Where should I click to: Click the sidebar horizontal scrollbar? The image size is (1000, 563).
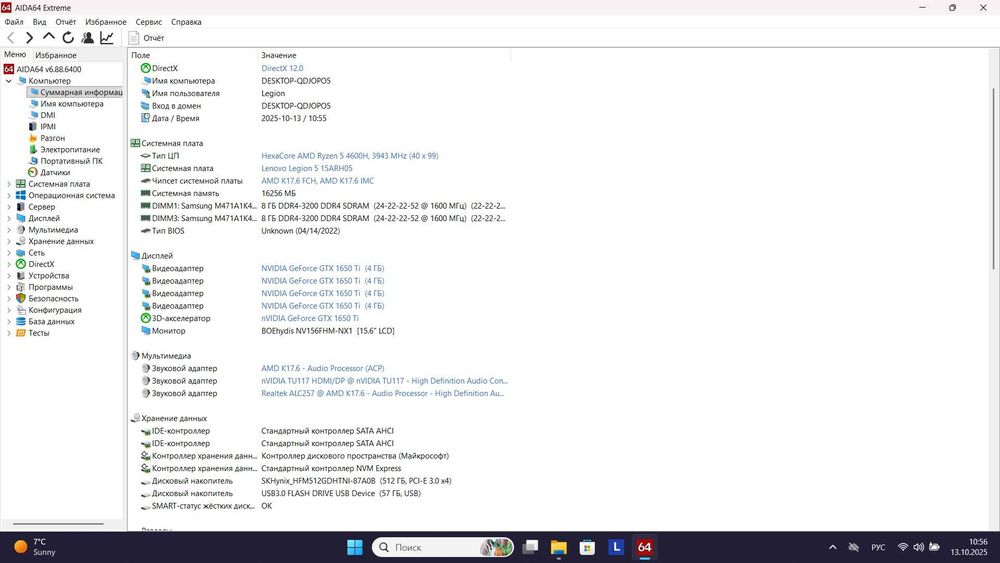[58, 524]
